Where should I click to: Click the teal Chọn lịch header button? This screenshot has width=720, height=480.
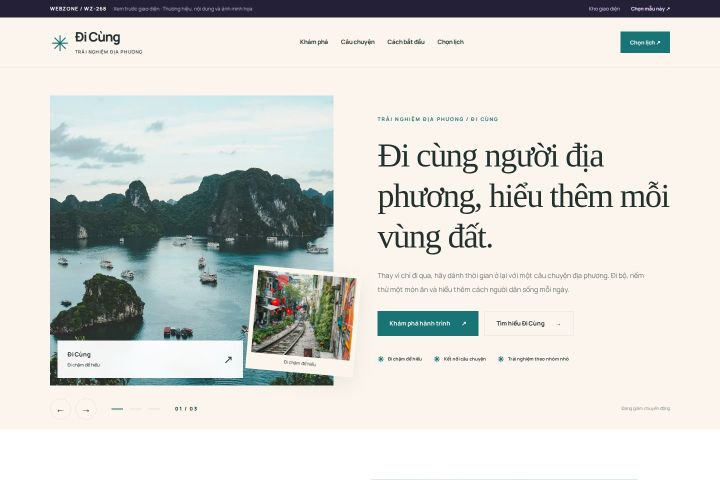click(645, 42)
